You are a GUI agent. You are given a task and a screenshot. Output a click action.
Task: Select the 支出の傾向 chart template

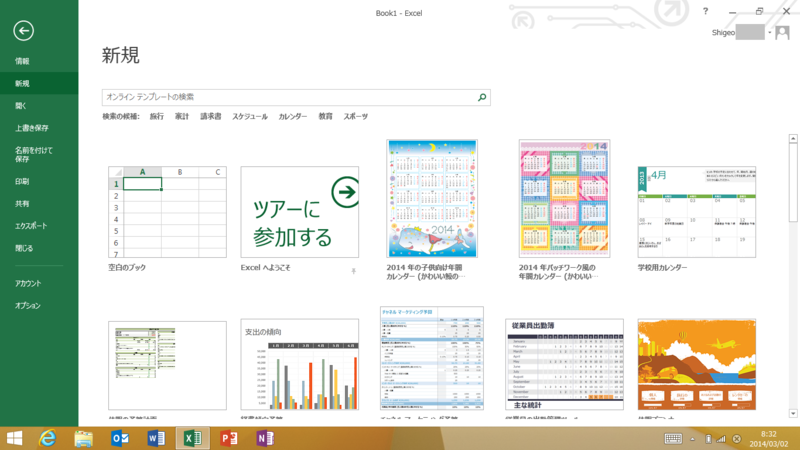coord(300,364)
